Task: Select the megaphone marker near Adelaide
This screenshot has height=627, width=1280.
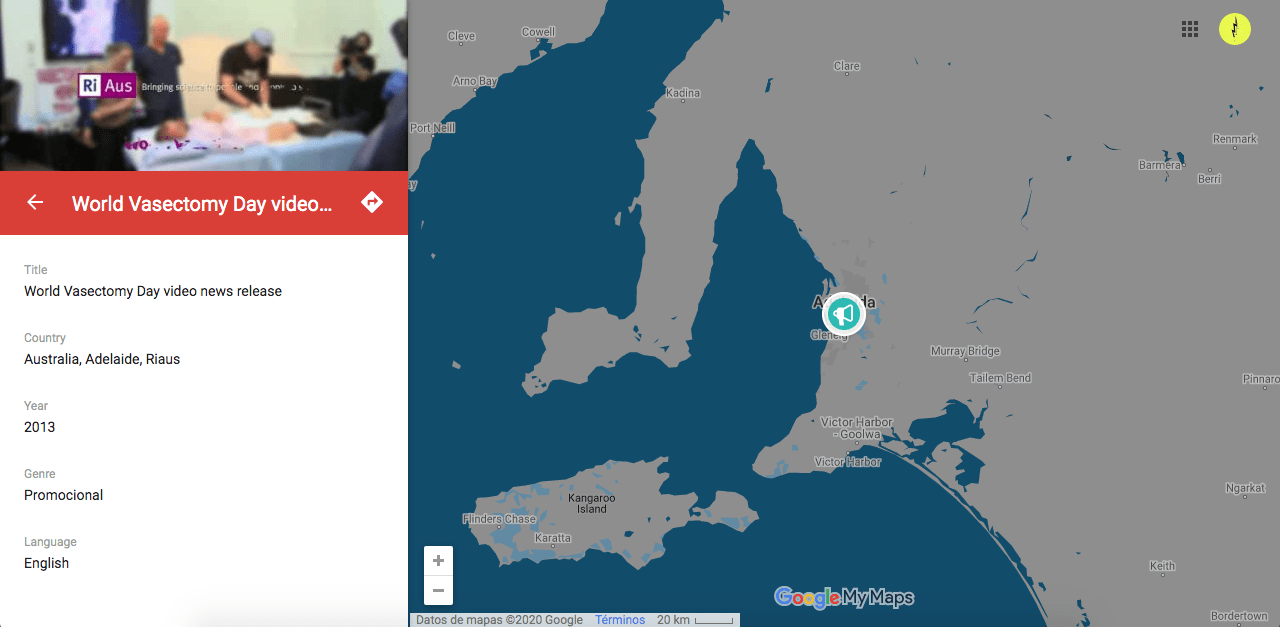Action: (844, 314)
